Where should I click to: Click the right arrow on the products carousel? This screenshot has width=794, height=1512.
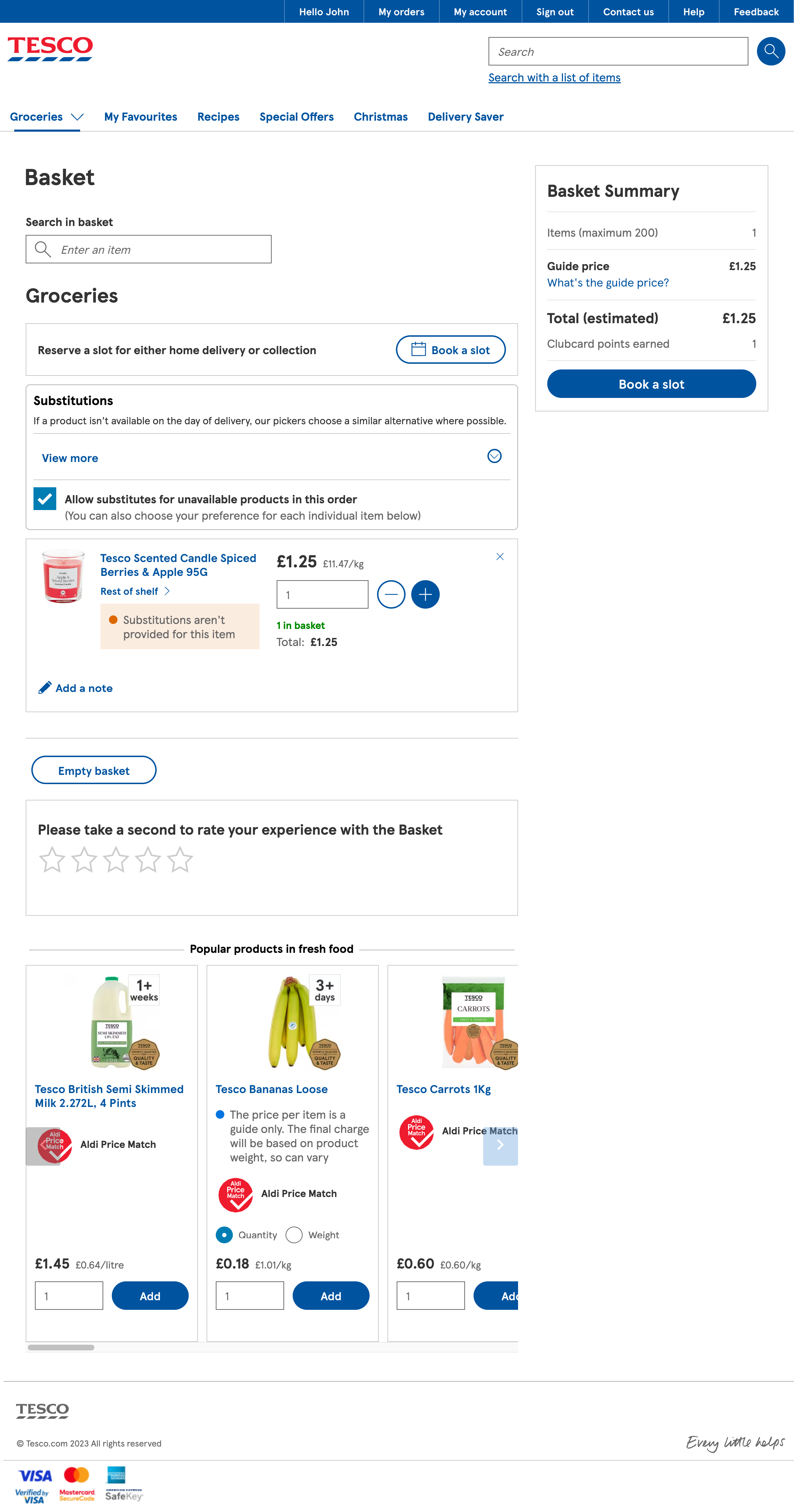coord(500,1144)
